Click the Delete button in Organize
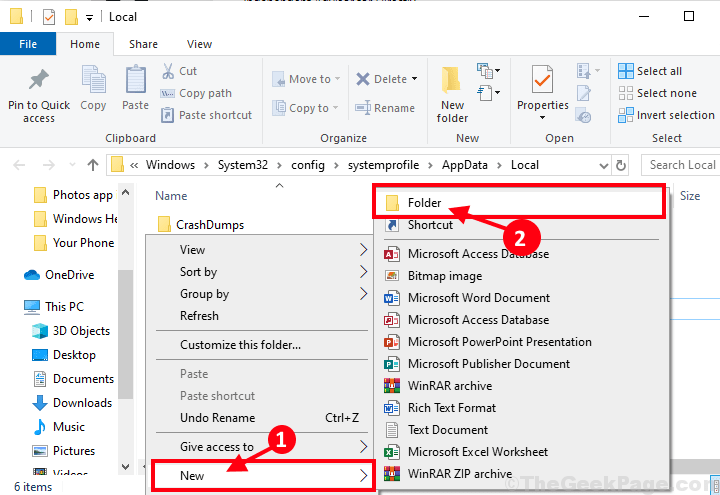Screen dimensions: 720x495 387,79
